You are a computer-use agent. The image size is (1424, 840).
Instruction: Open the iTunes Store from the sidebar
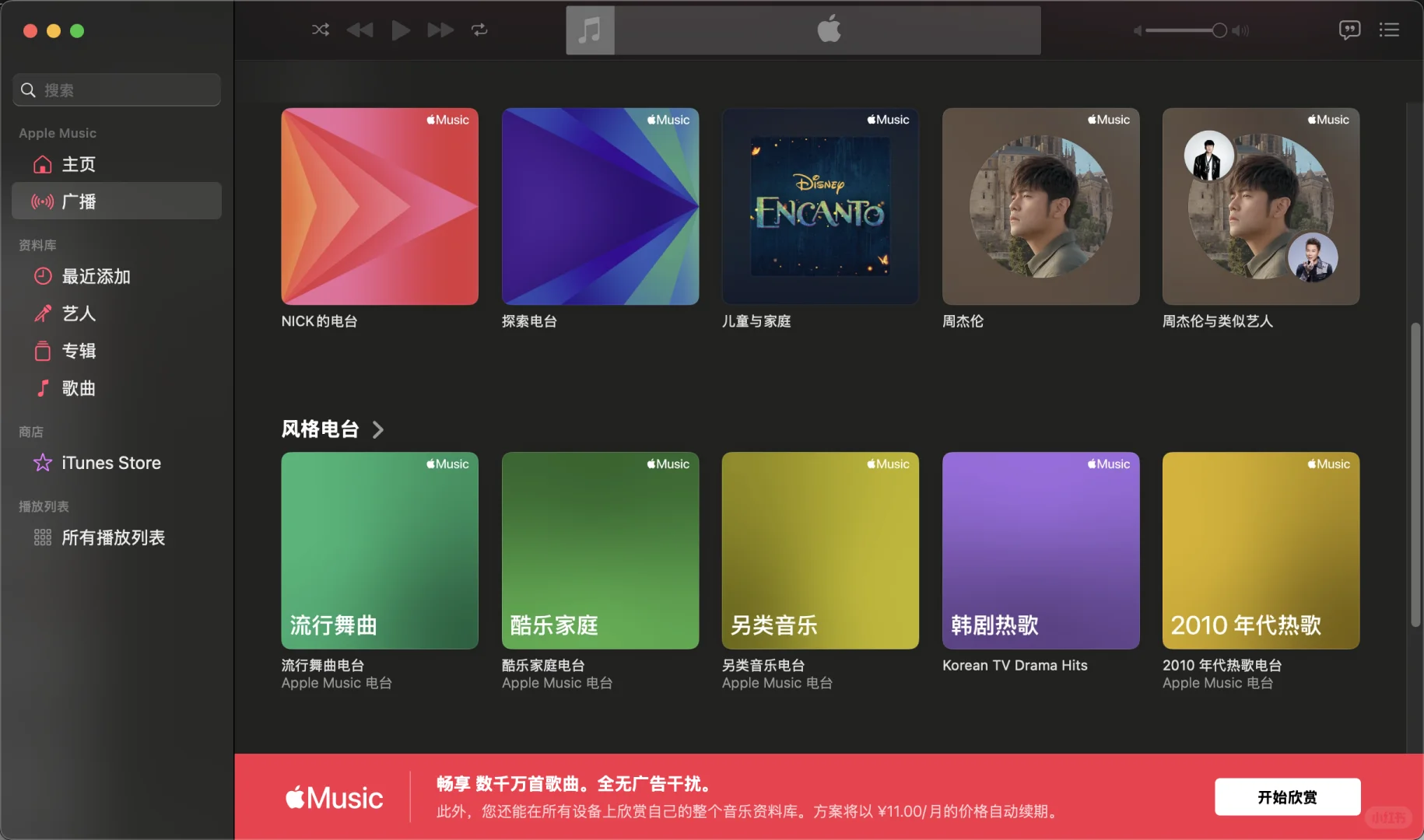pyautogui.click(x=110, y=462)
